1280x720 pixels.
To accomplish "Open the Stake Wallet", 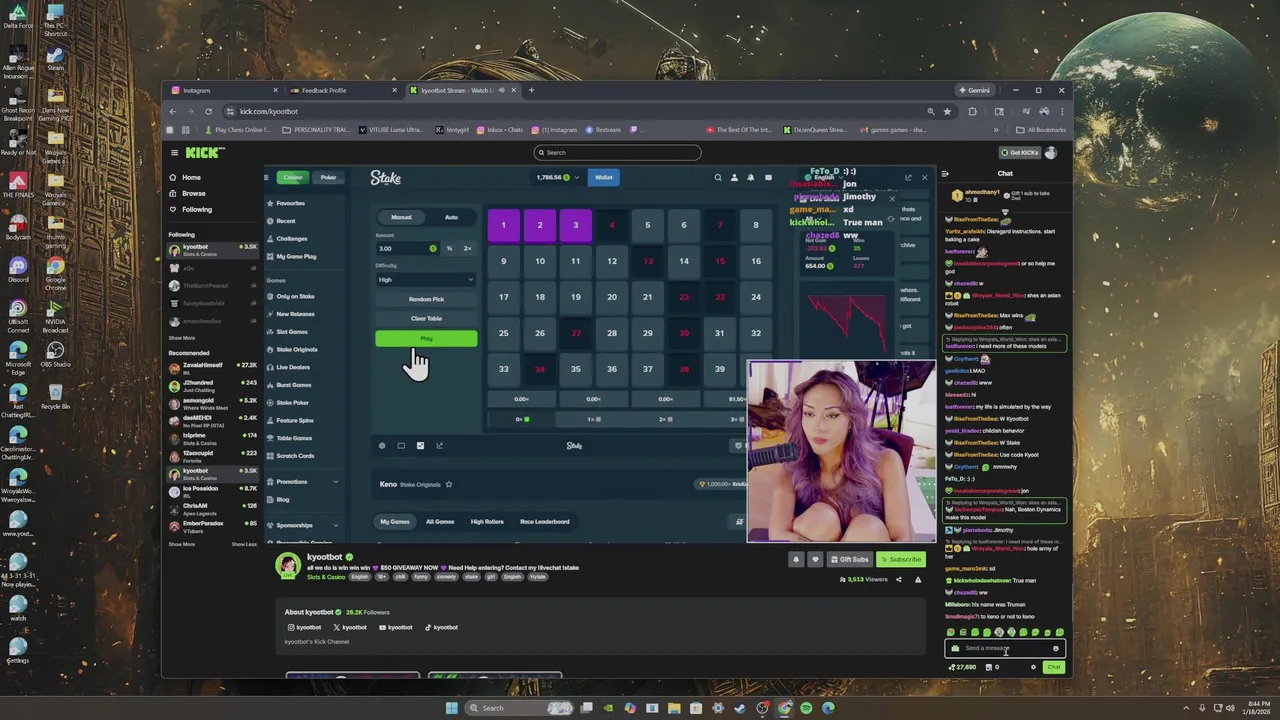I will tap(603, 177).
